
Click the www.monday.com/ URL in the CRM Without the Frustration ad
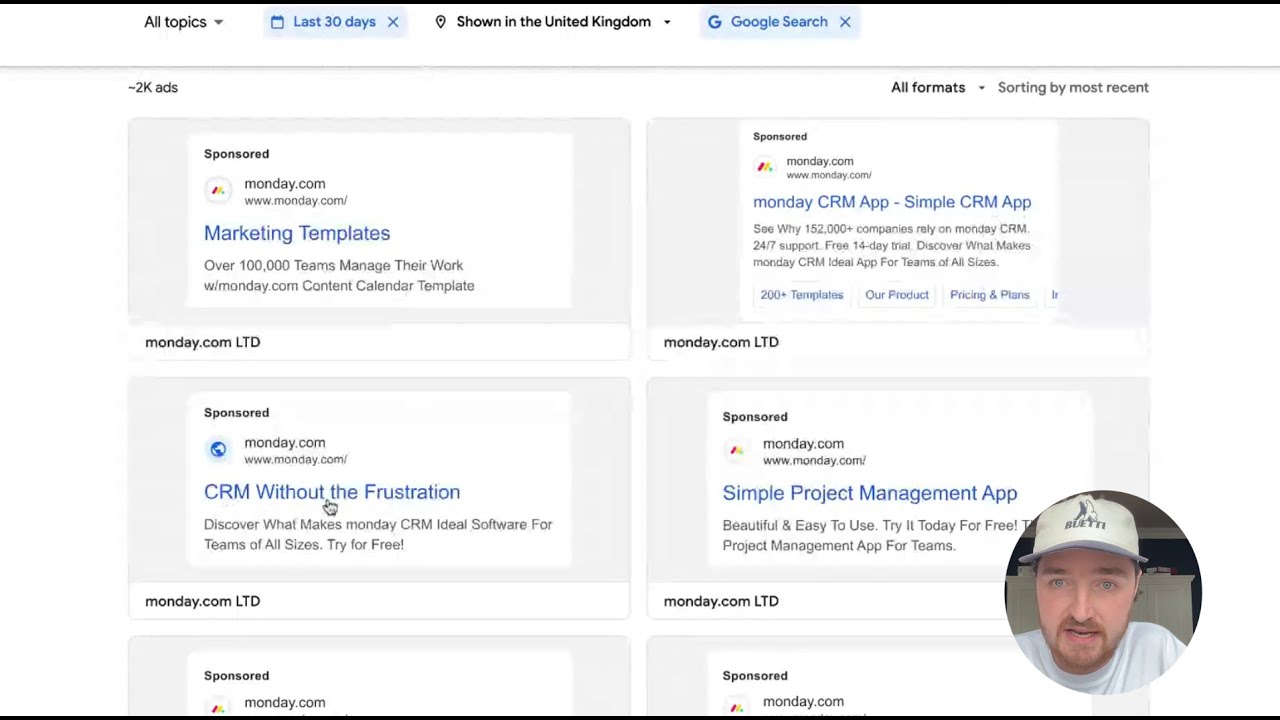[x=296, y=460]
